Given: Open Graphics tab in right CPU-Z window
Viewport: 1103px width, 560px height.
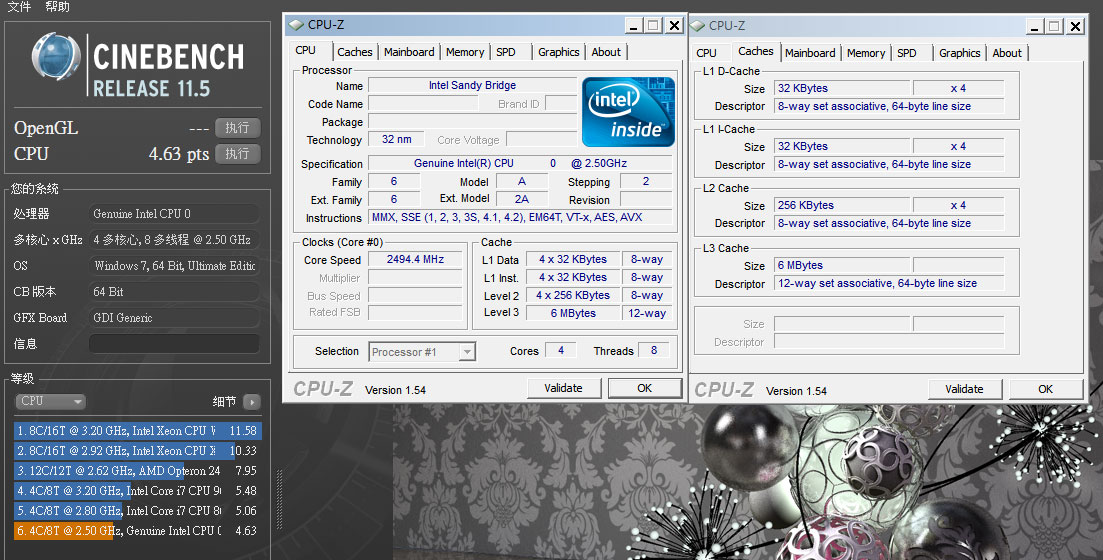Looking at the screenshot, I should tap(959, 53).
